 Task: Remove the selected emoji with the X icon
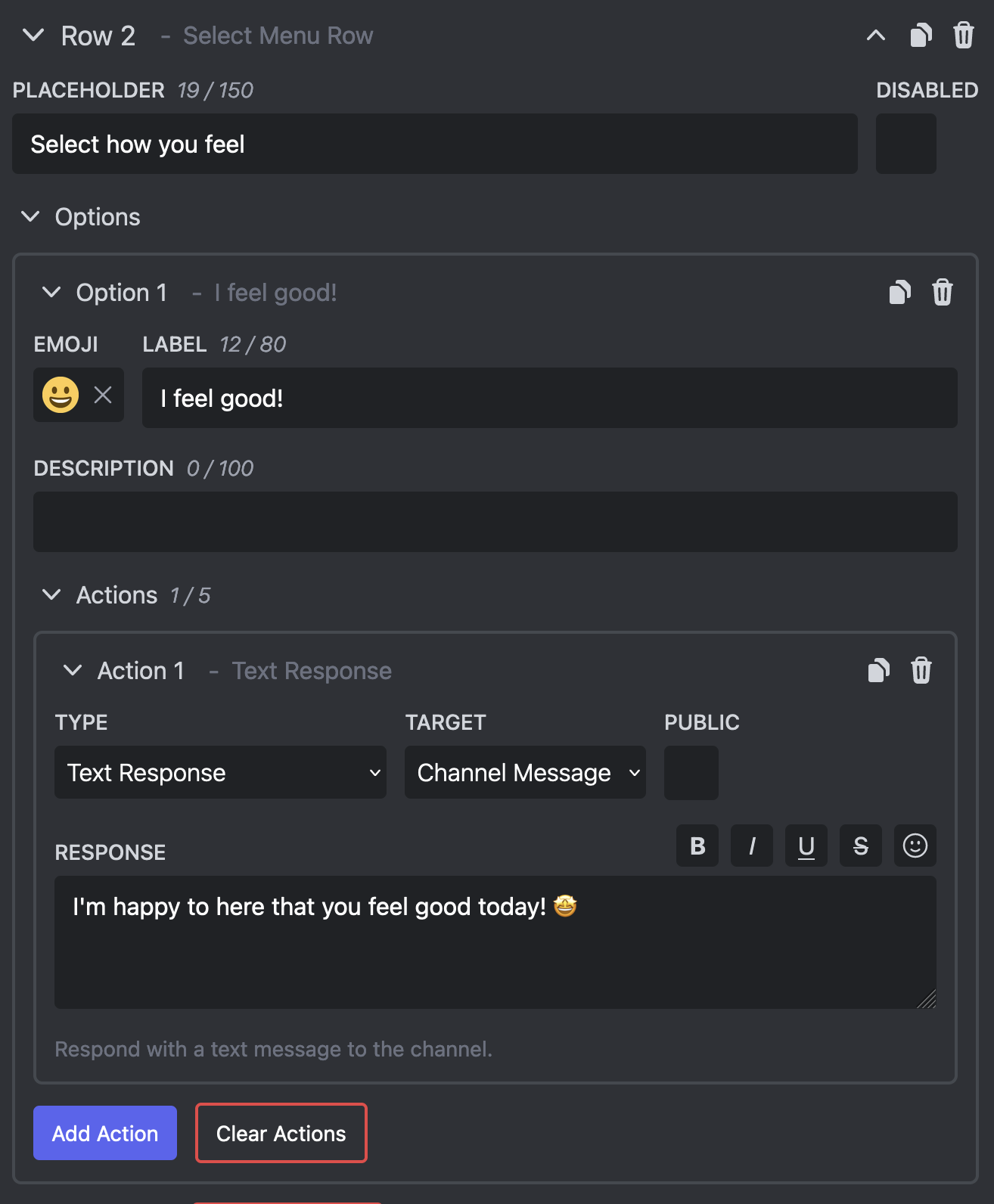pos(102,394)
